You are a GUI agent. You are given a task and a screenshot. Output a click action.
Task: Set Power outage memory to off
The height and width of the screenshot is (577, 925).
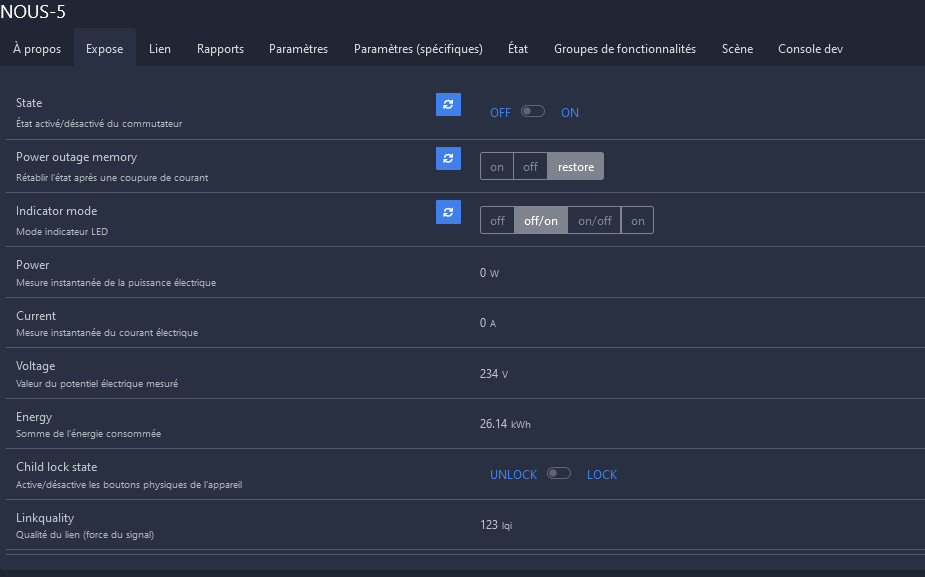531,167
